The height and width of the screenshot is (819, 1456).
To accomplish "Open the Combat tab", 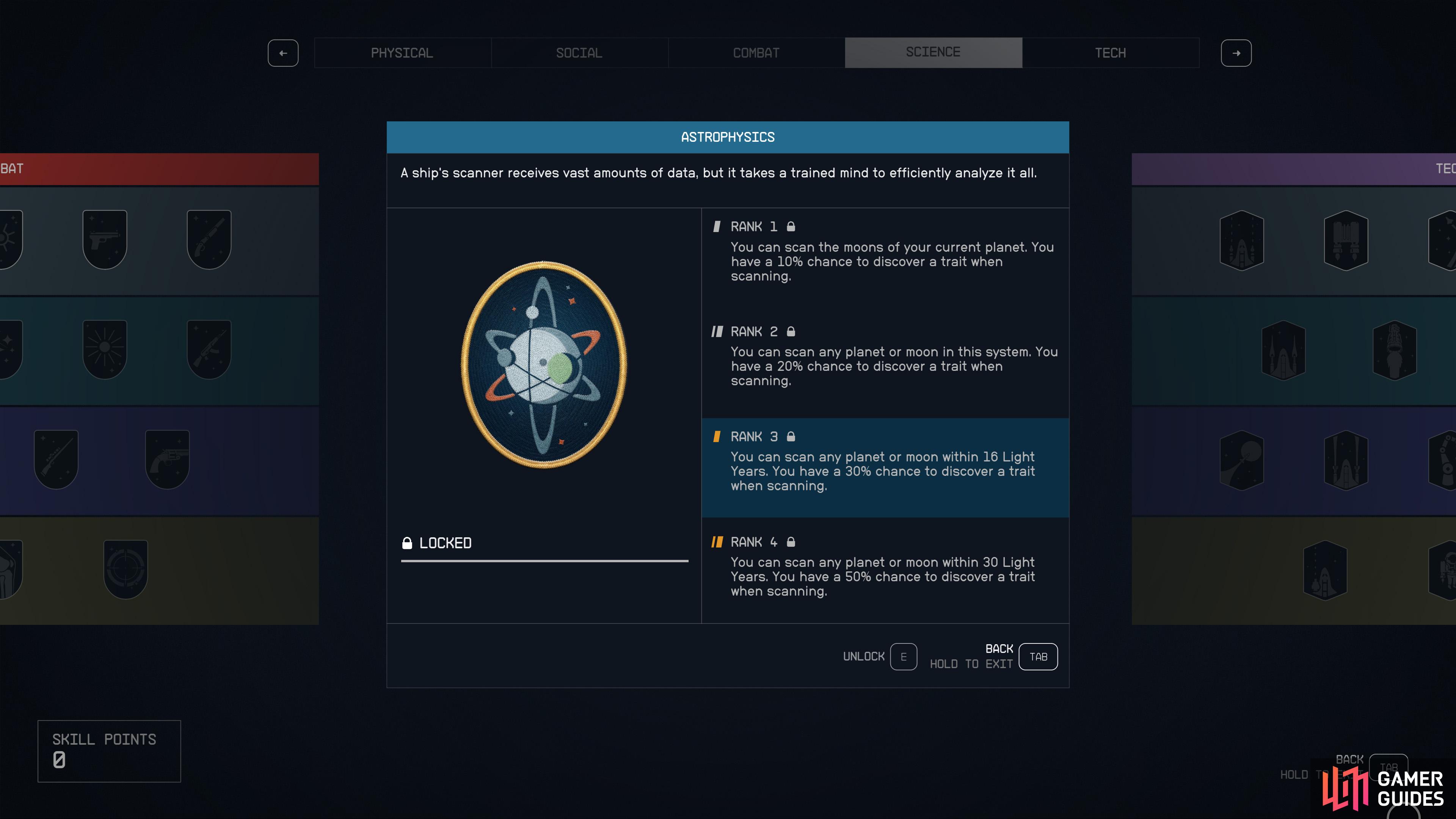I will 756,53.
